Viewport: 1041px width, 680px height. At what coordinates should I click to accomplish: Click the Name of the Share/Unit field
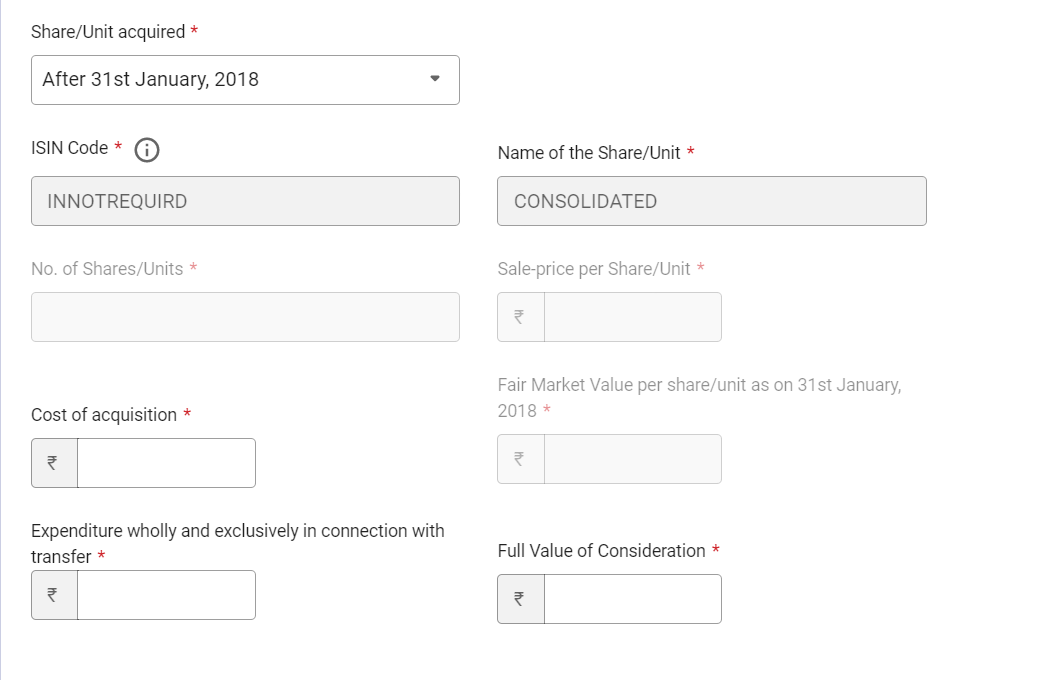tap(712, 201)
